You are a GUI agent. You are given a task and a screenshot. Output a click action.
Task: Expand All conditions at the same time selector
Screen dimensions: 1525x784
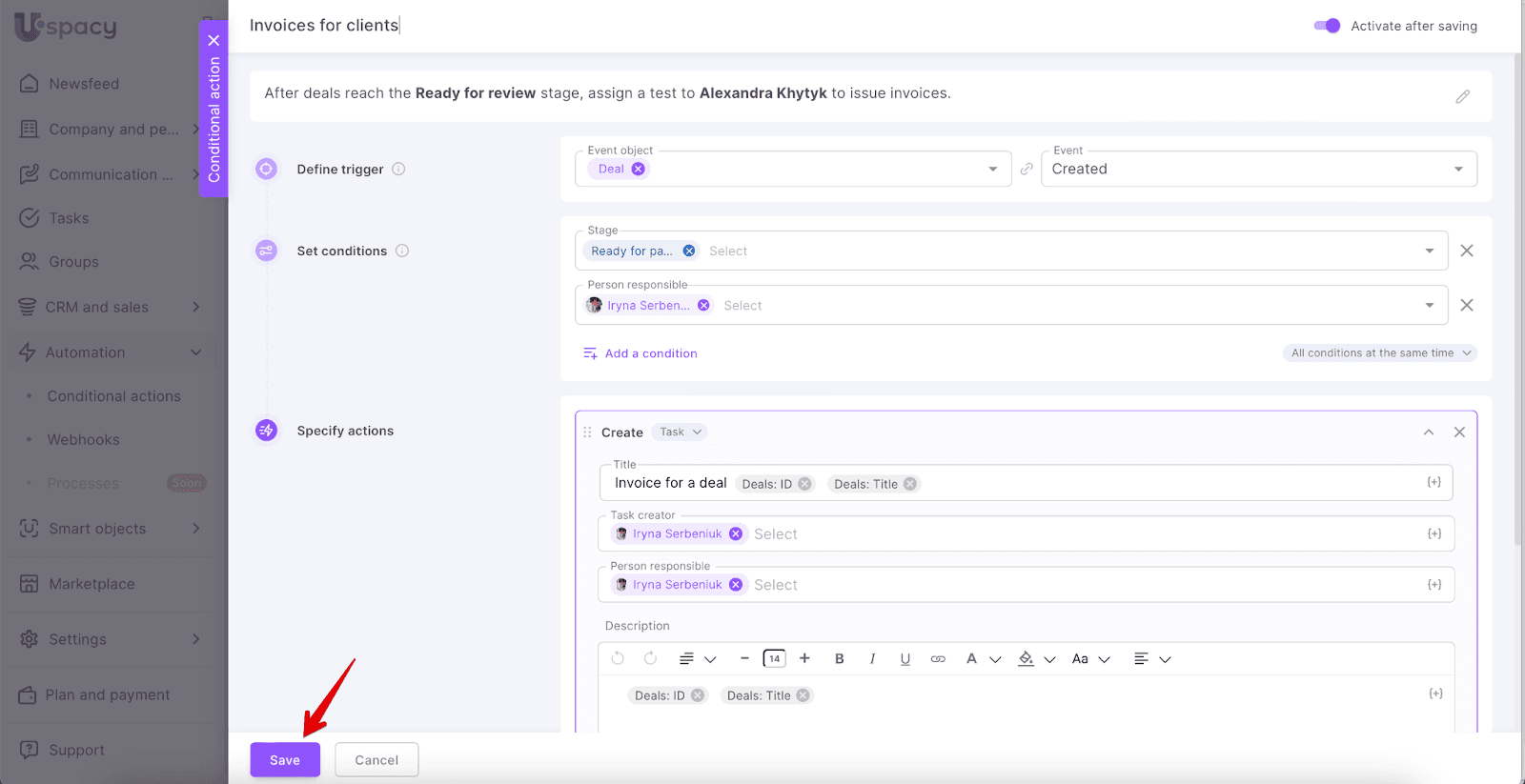[x=1380, y=353]
